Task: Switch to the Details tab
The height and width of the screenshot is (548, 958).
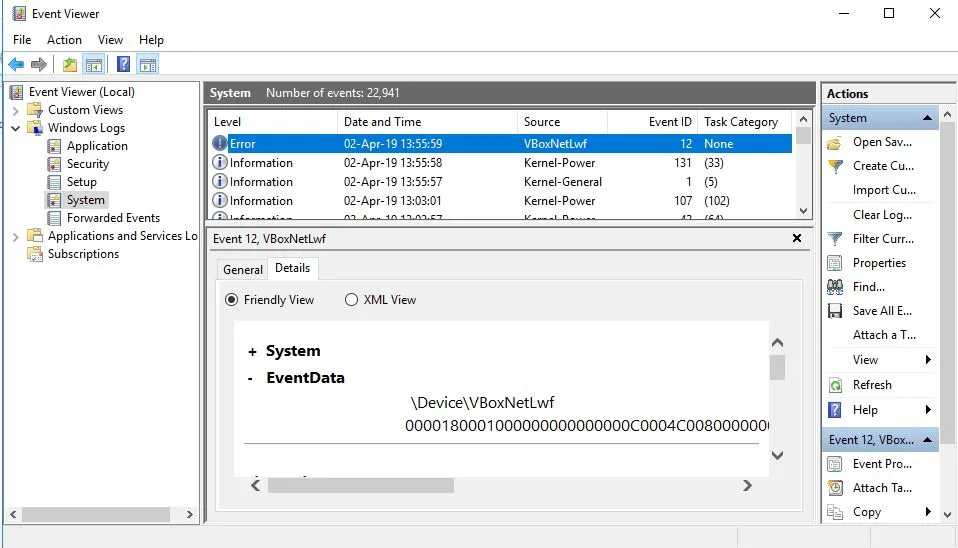Action: (x=293, y=268)
